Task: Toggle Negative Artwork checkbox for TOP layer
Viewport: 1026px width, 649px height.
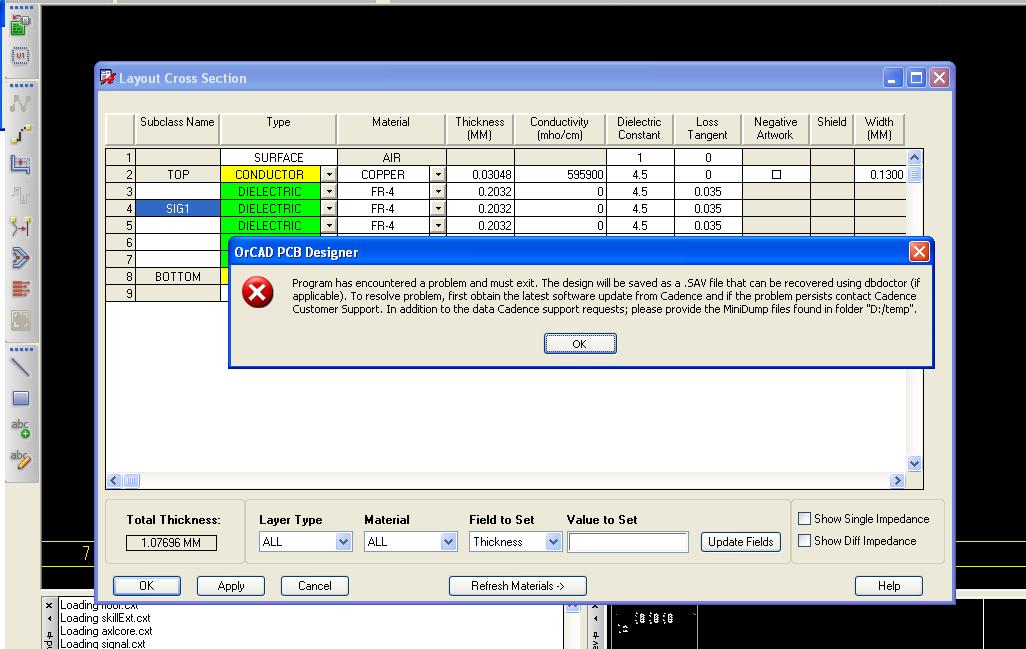Action: click(x=776, y=175)
